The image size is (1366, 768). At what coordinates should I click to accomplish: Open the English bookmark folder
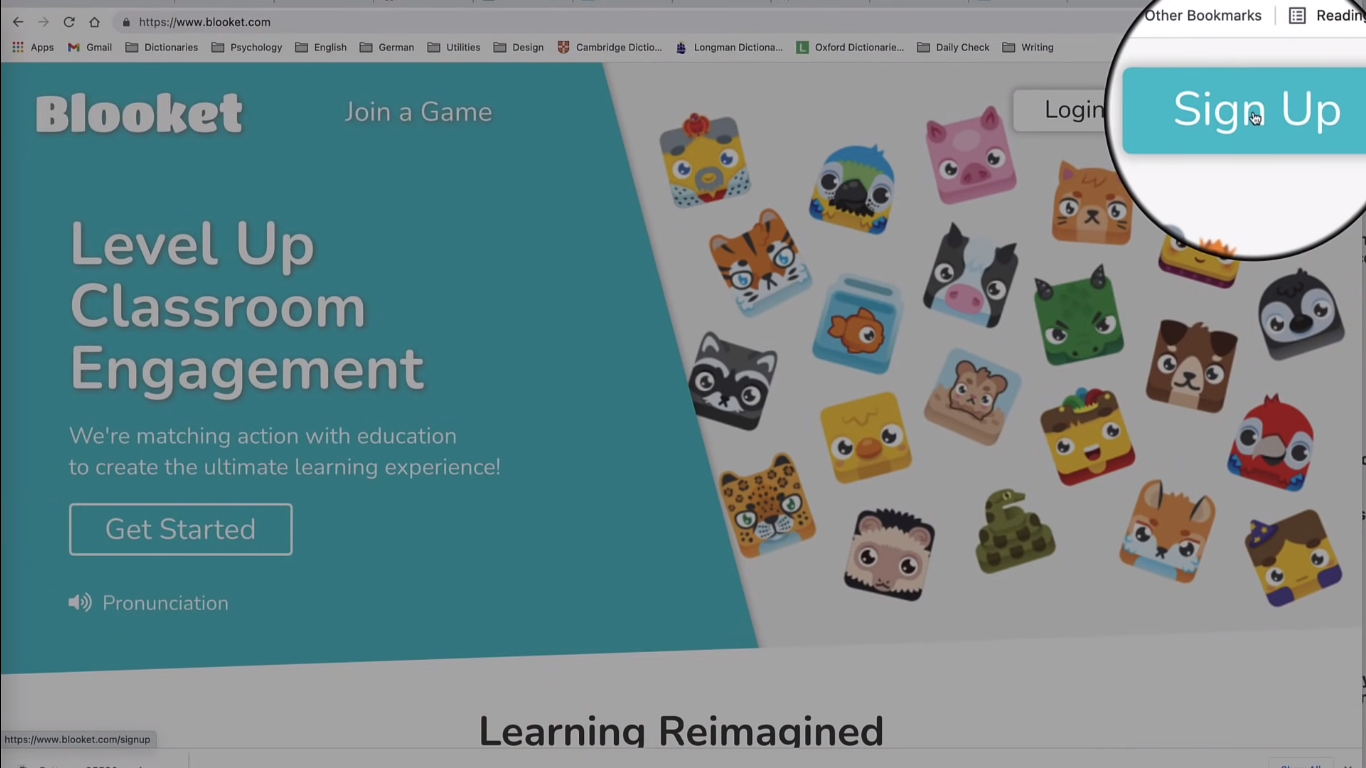point(321,47)
